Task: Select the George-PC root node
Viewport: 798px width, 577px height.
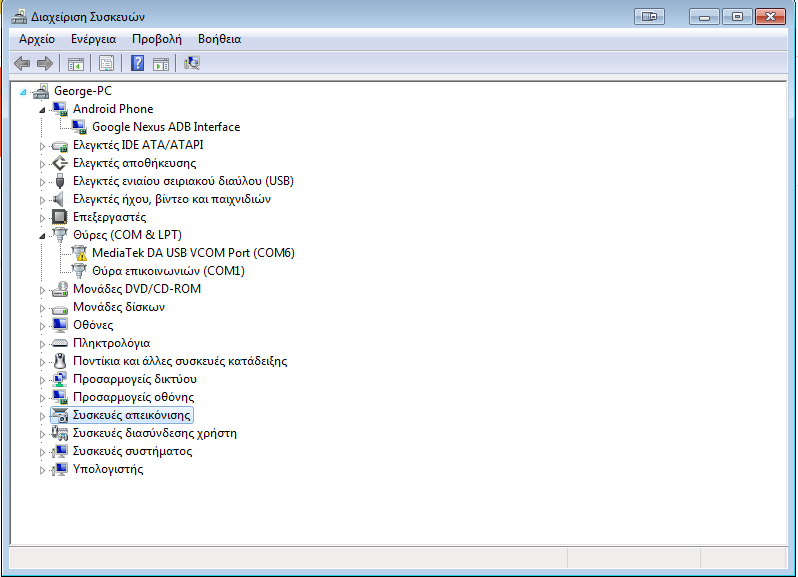Action: [82, 91]
